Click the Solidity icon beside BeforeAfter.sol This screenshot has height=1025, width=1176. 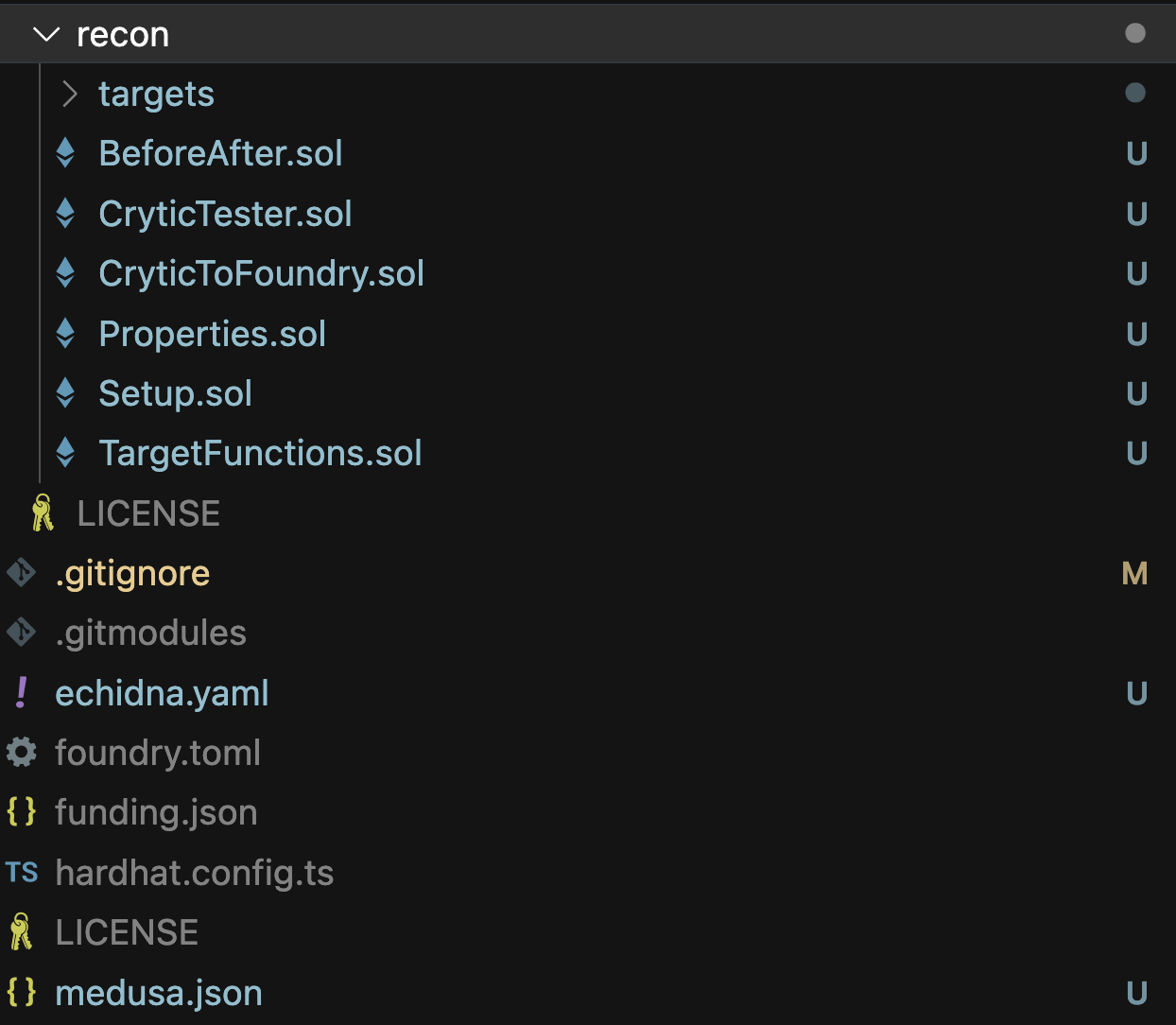click(65, 153)
